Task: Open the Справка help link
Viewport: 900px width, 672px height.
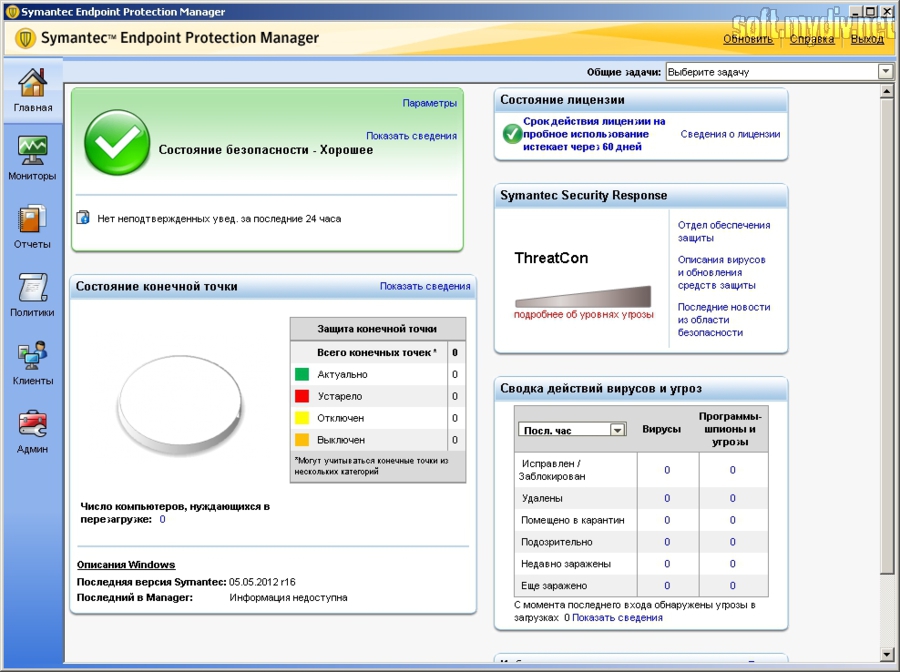Action: (812, 39)
